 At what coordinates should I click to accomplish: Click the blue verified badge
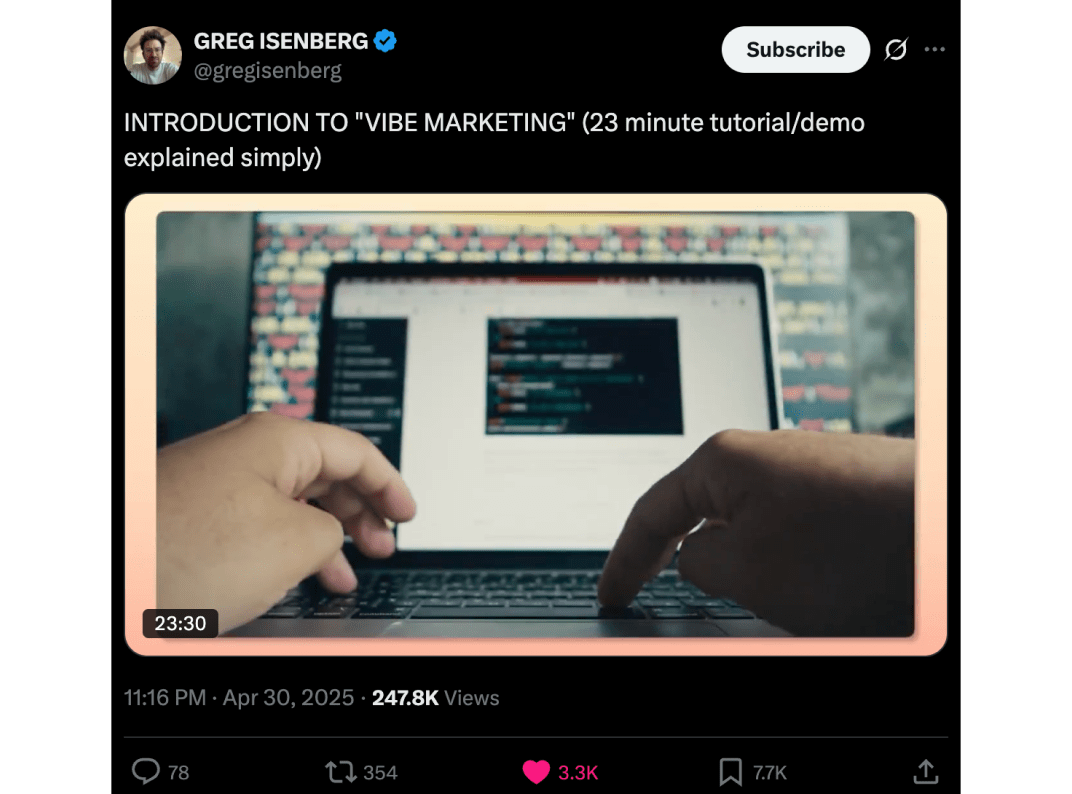[385, 41]
